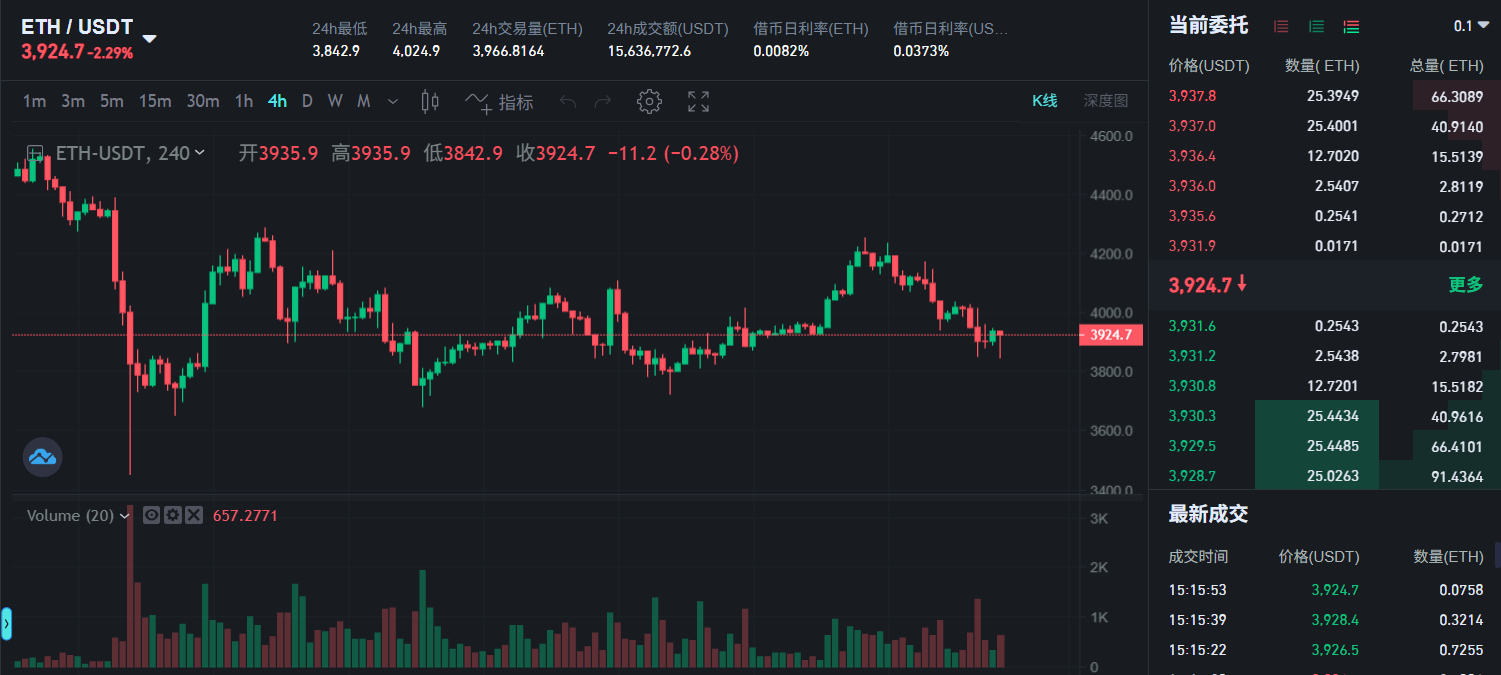Open the 0.1 price precision dropdown
The width and height of the screenshot is (1501, 675).
(1470, 26)
